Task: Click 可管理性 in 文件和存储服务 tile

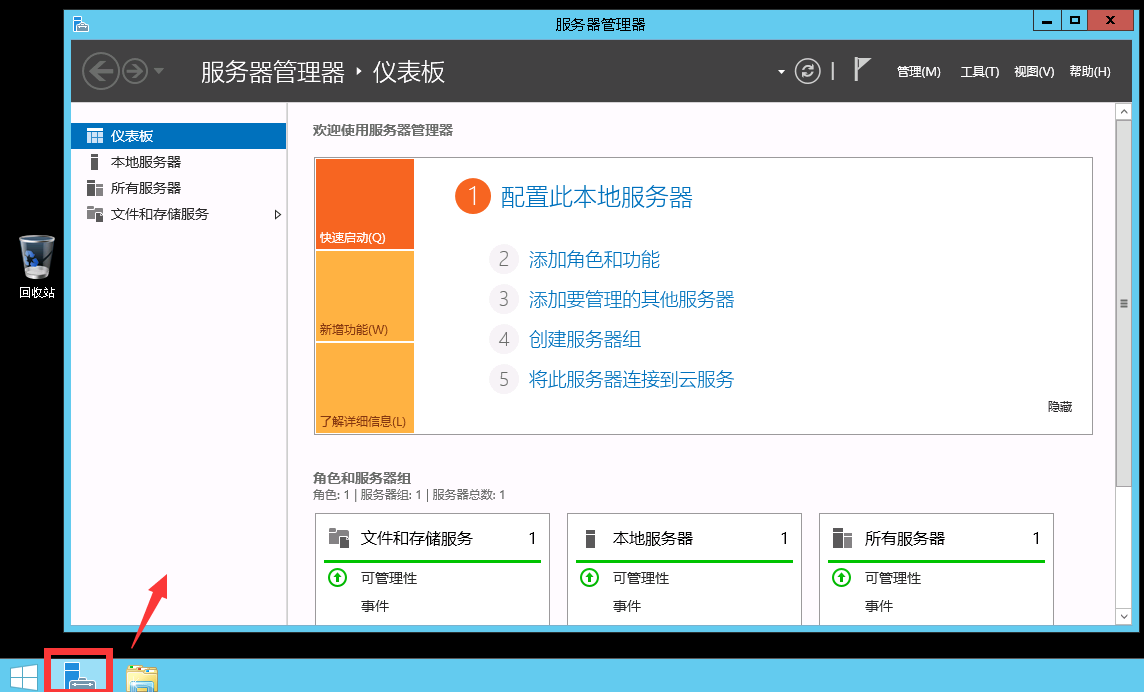Action: coord(389,578)
